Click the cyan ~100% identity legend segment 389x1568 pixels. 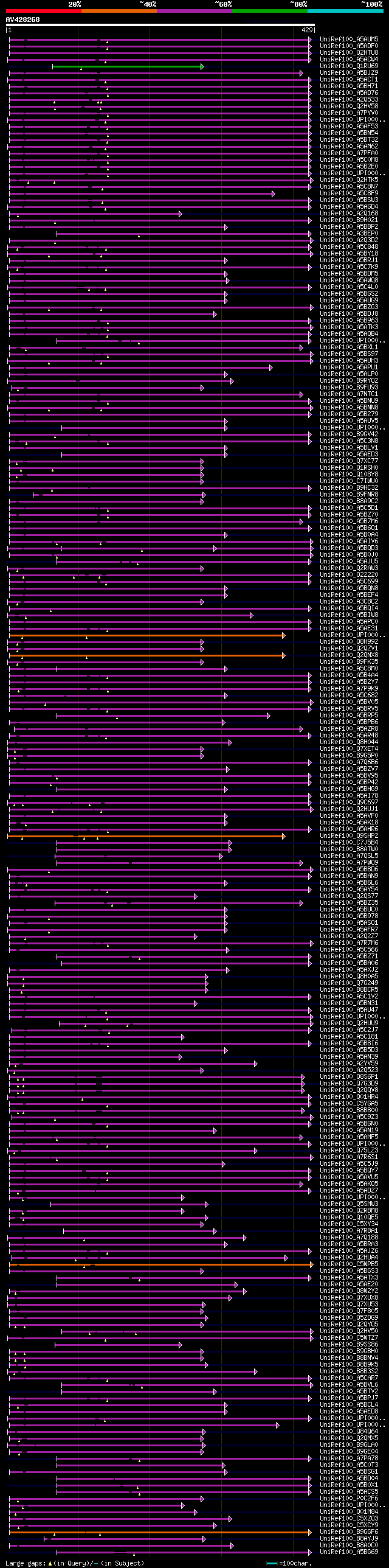(x=345, y=11)
